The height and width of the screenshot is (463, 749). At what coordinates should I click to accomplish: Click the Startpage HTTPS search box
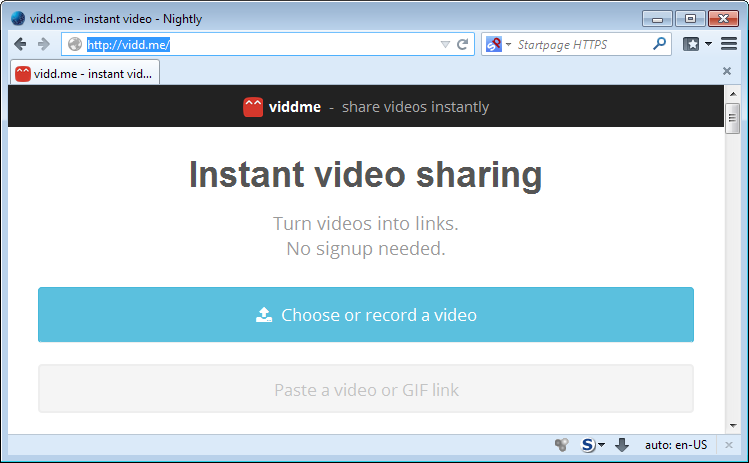(580, 44)
